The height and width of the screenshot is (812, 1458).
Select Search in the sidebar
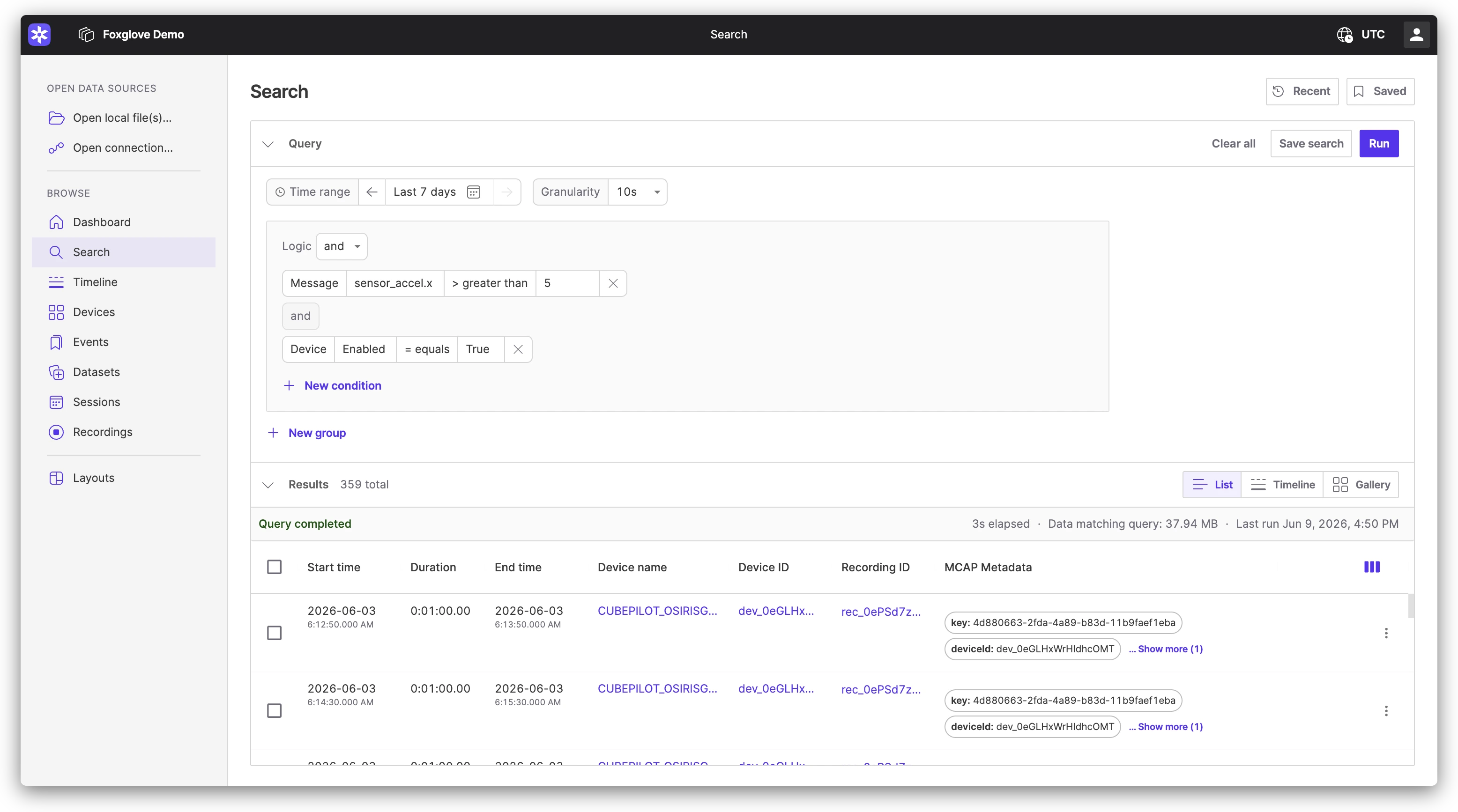pyautogui.click(x=123, y=252)
